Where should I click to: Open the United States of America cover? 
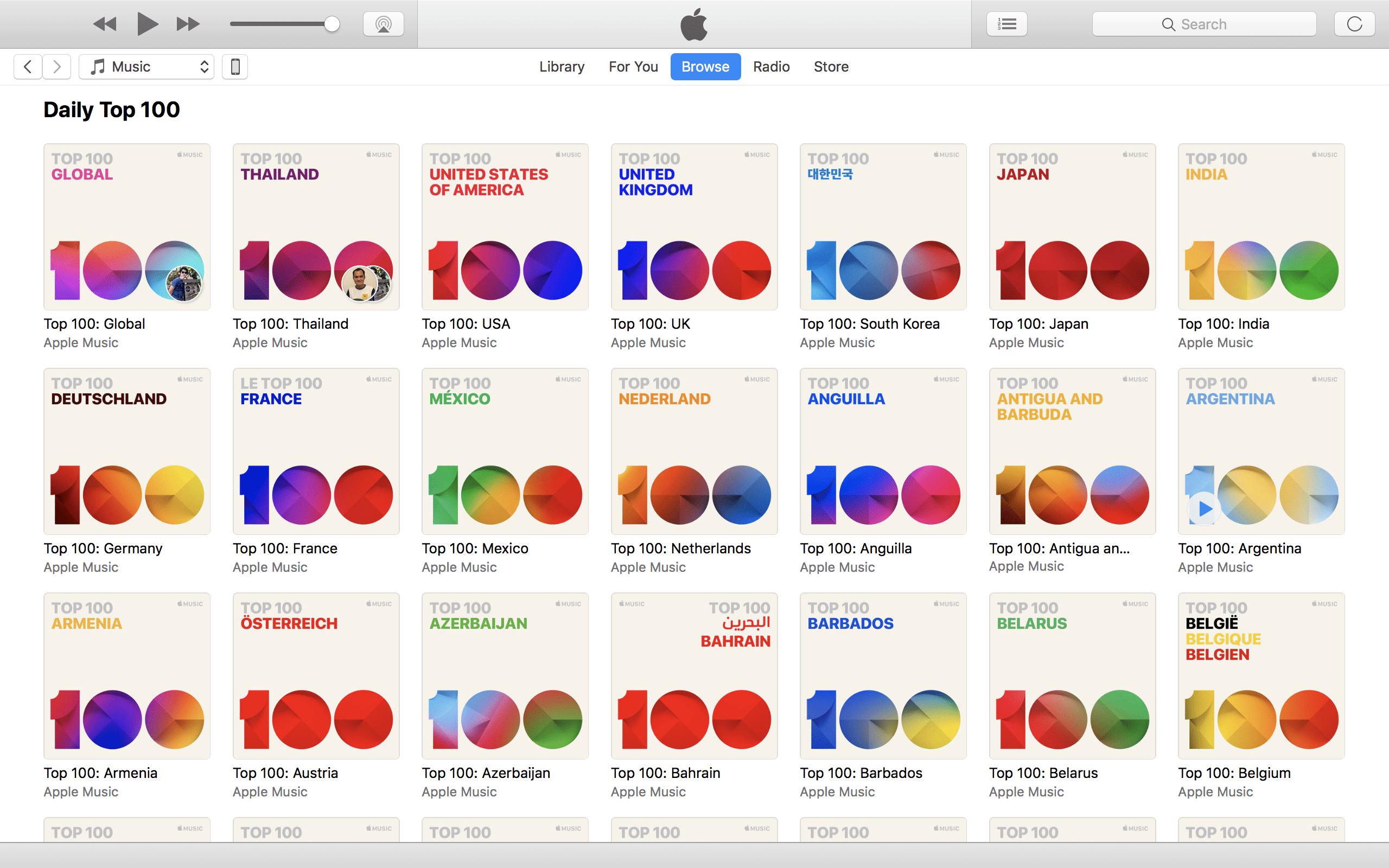[505, 227]
